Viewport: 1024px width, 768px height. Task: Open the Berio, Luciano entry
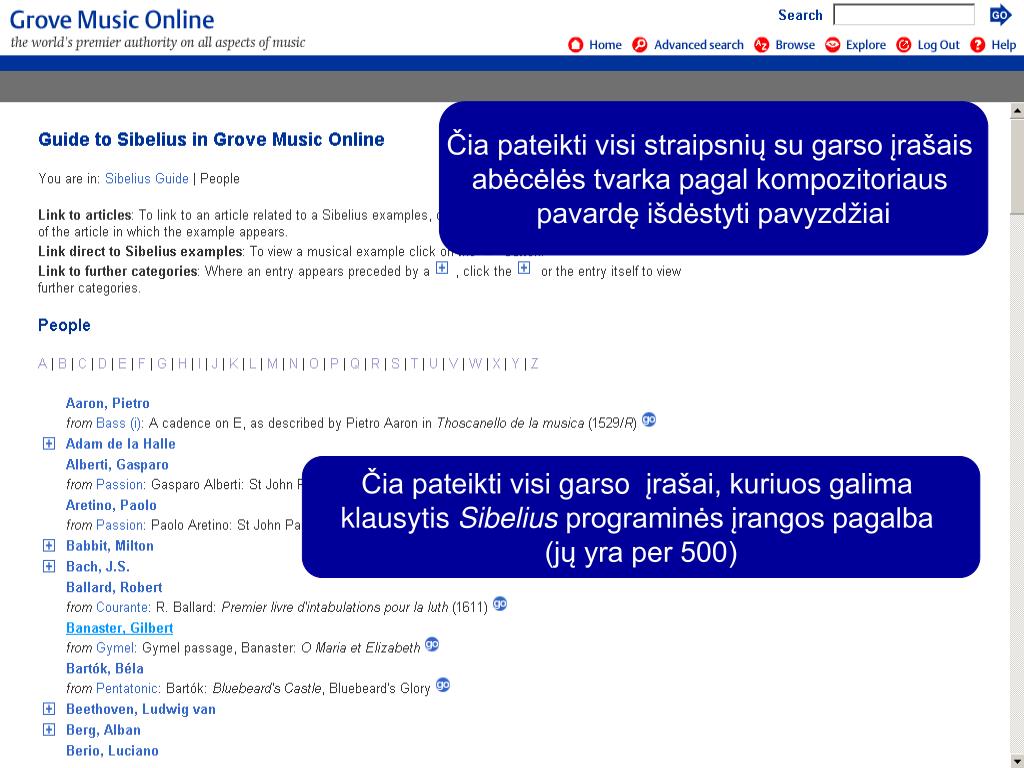coord(112,751)
